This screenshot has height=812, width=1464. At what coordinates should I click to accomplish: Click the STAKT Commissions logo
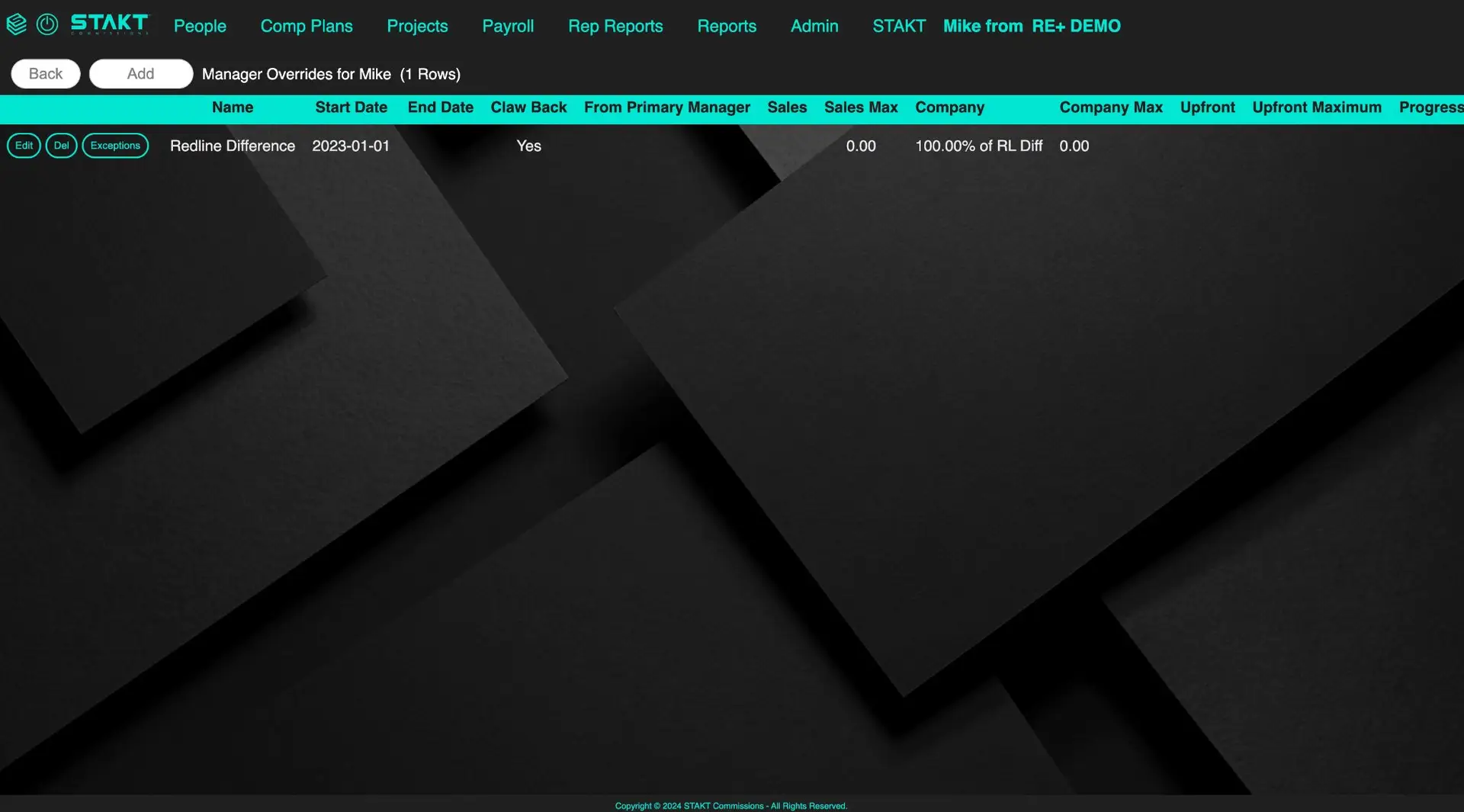click(110, 24)
